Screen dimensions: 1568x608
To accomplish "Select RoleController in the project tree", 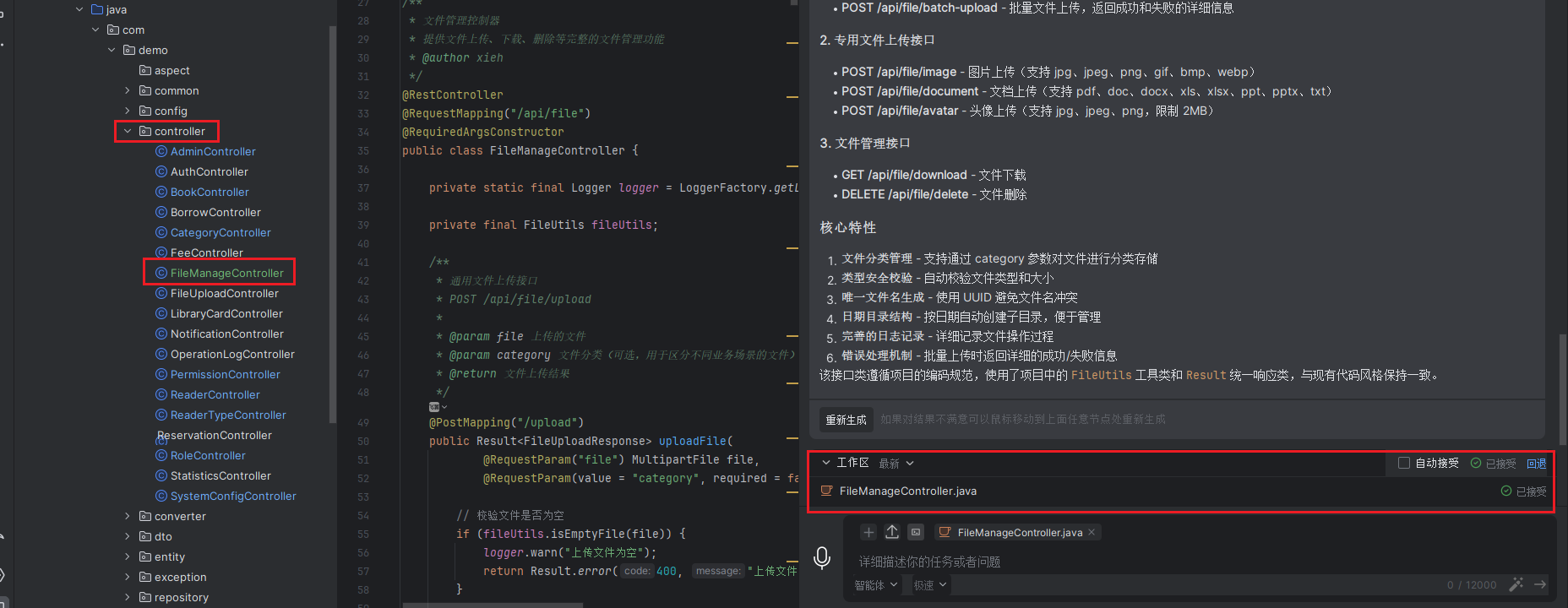I will 208,455.
